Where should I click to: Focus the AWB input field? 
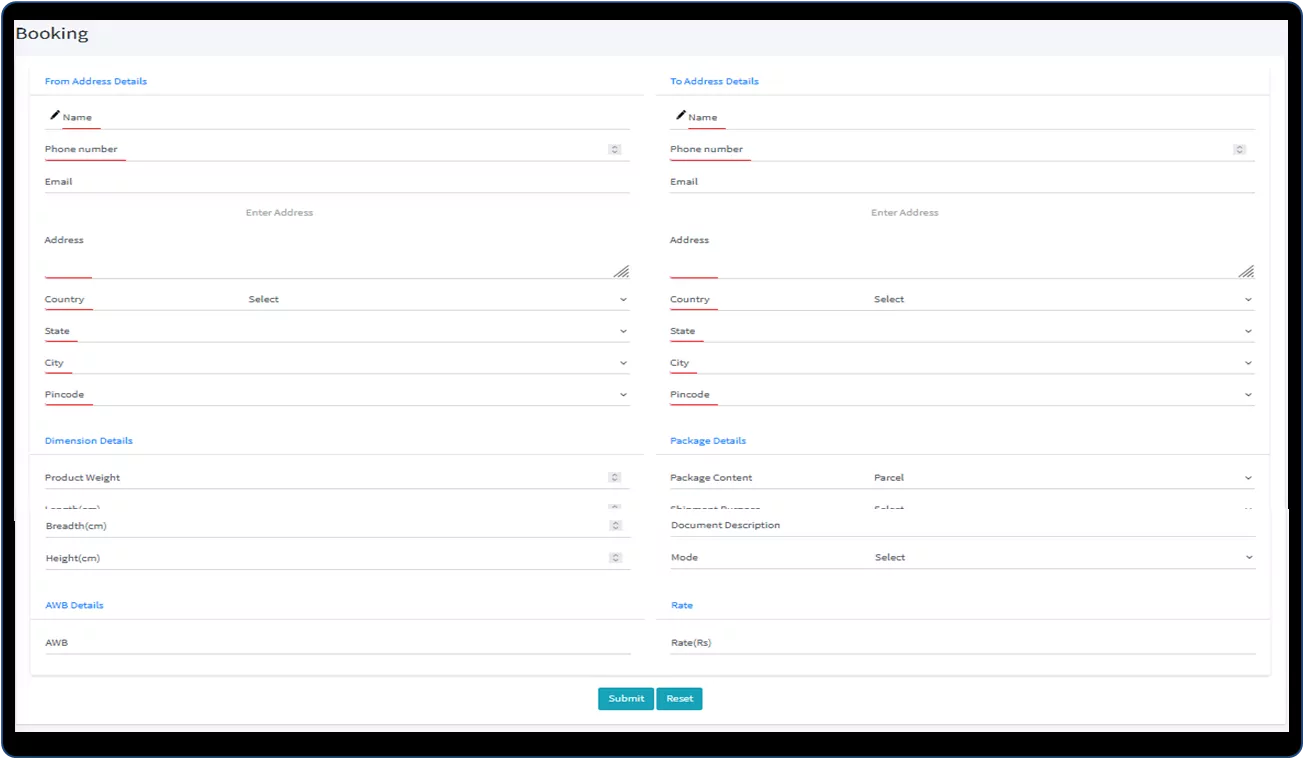click(337, 643)
